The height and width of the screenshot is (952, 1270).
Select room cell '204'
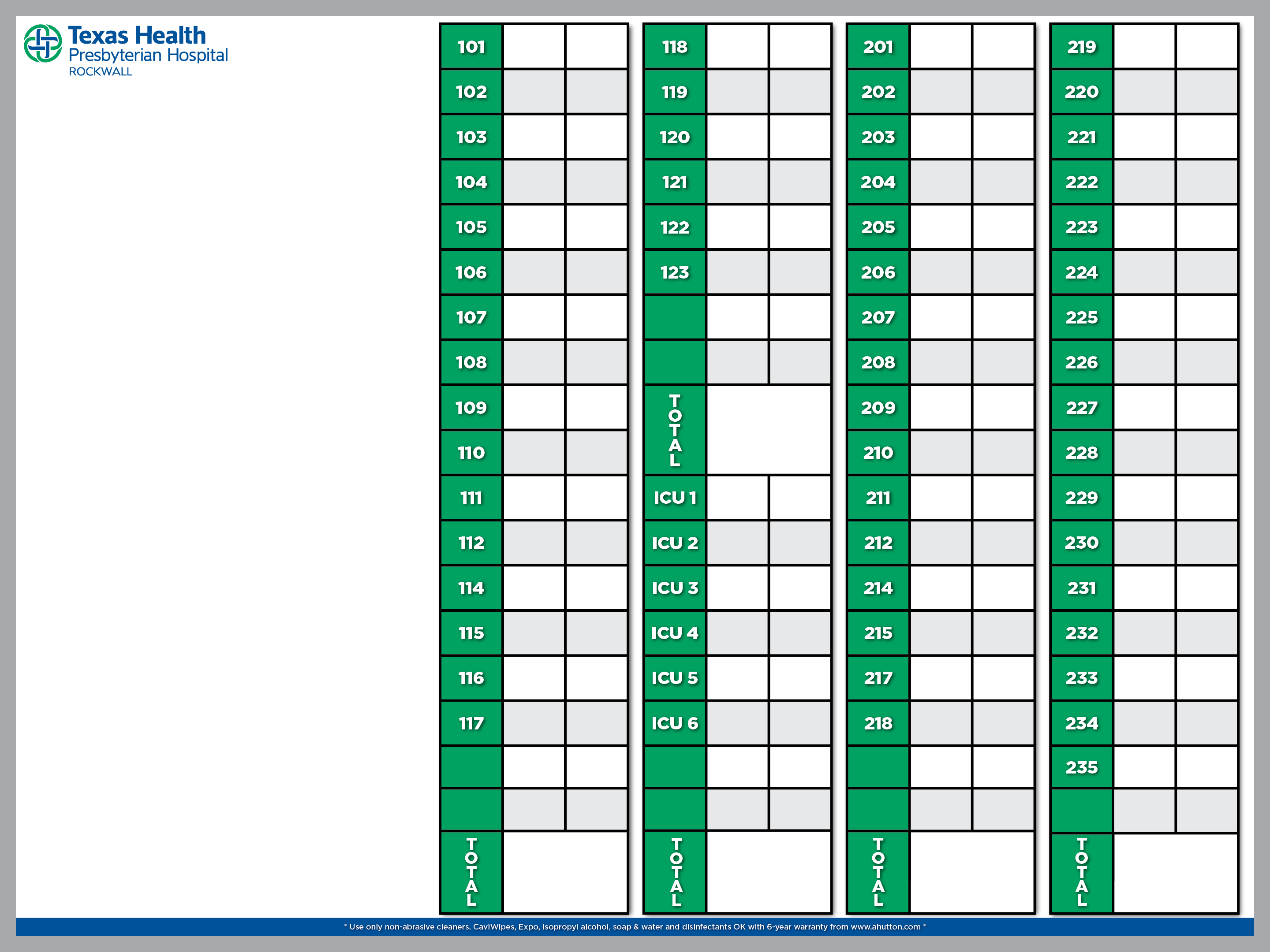click(x=878, y=182)
